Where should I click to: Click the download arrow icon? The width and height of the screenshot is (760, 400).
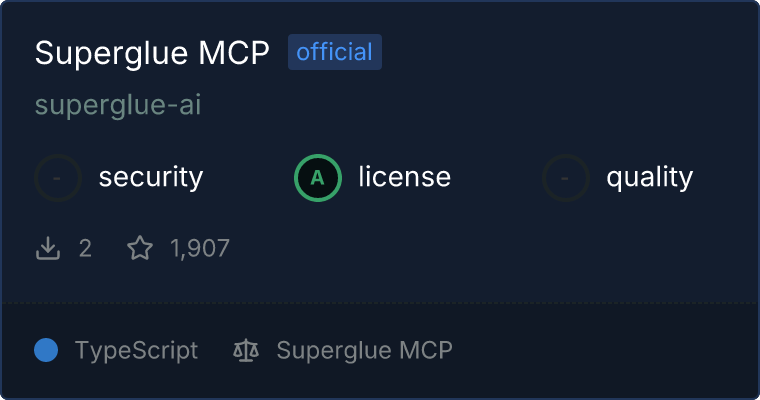pyautogui.click(x=48, y=248)
